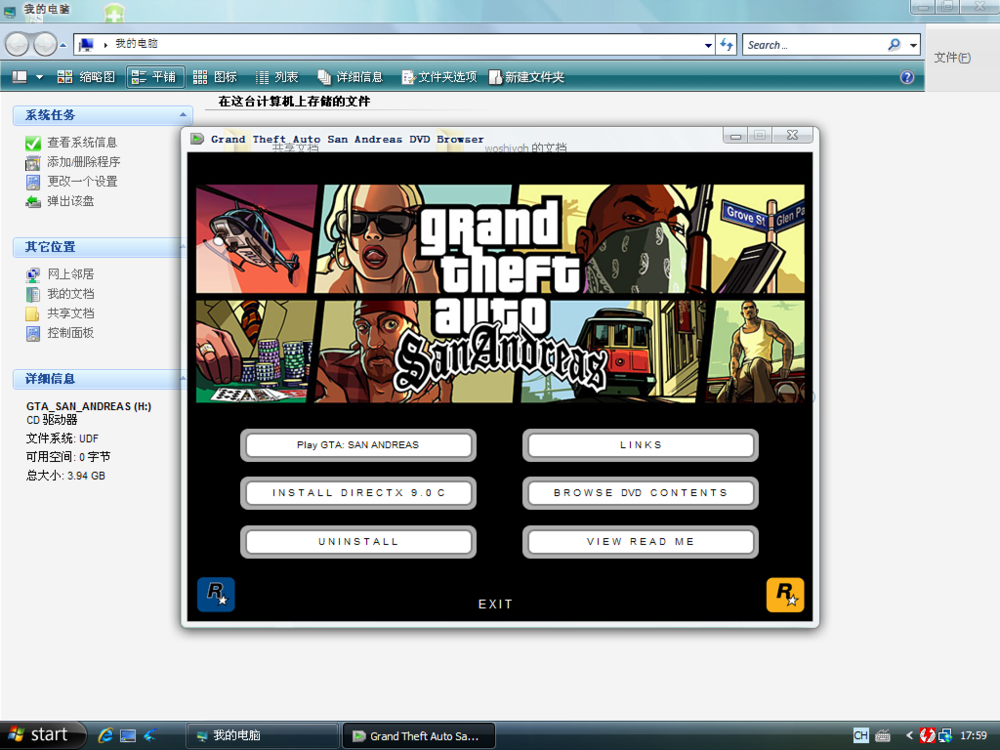Click the GTA San Andreas banner artwork
The height and width of the screenshot is (750, 1000).
(x=500, y=293)
